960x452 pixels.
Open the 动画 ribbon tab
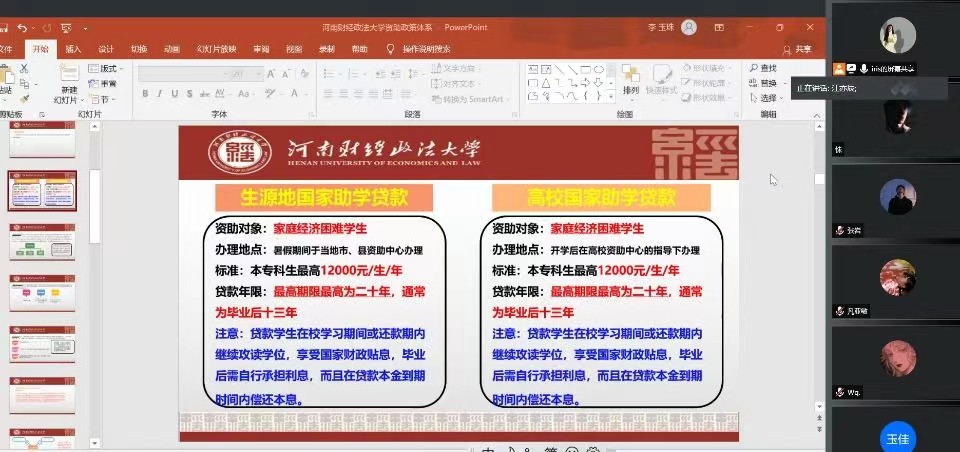pos(172,50)
